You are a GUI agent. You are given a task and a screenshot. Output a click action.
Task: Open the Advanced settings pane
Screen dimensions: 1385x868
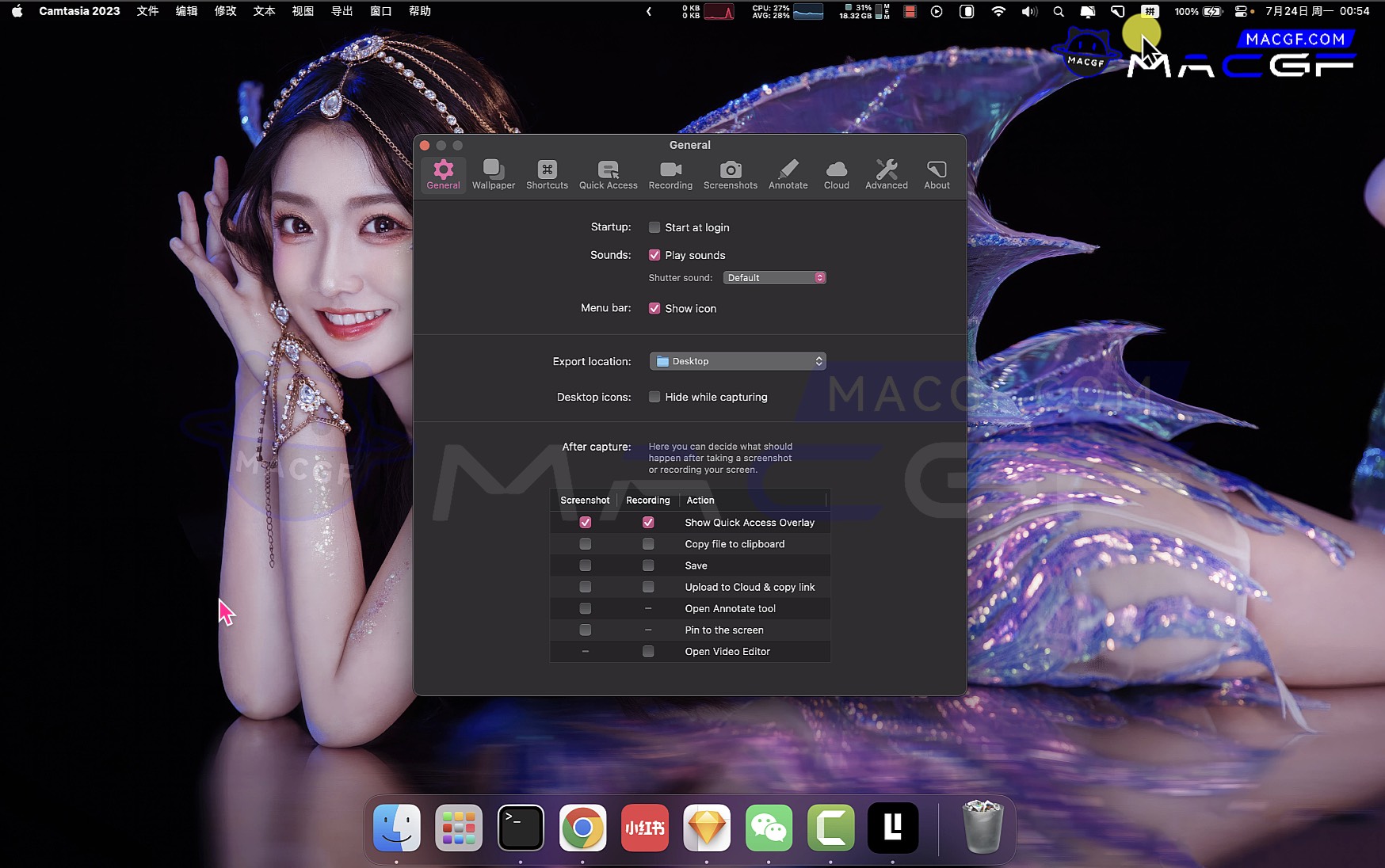(886, 174)
